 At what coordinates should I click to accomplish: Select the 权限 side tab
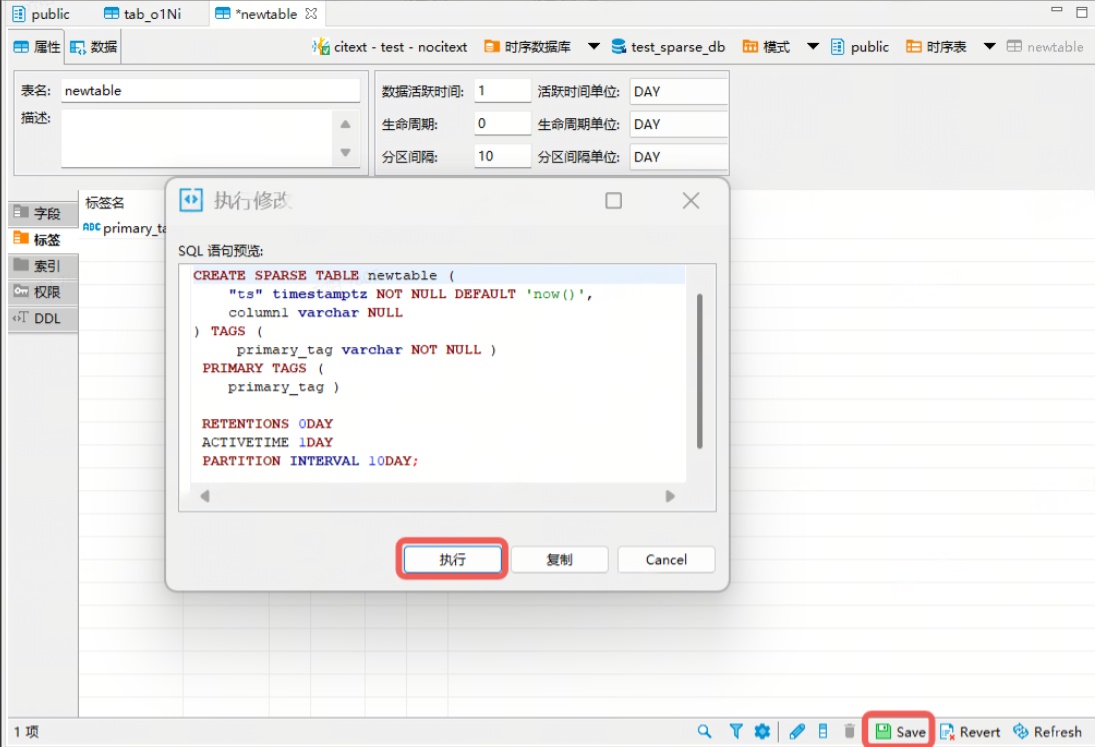click(x=43, y=292)
